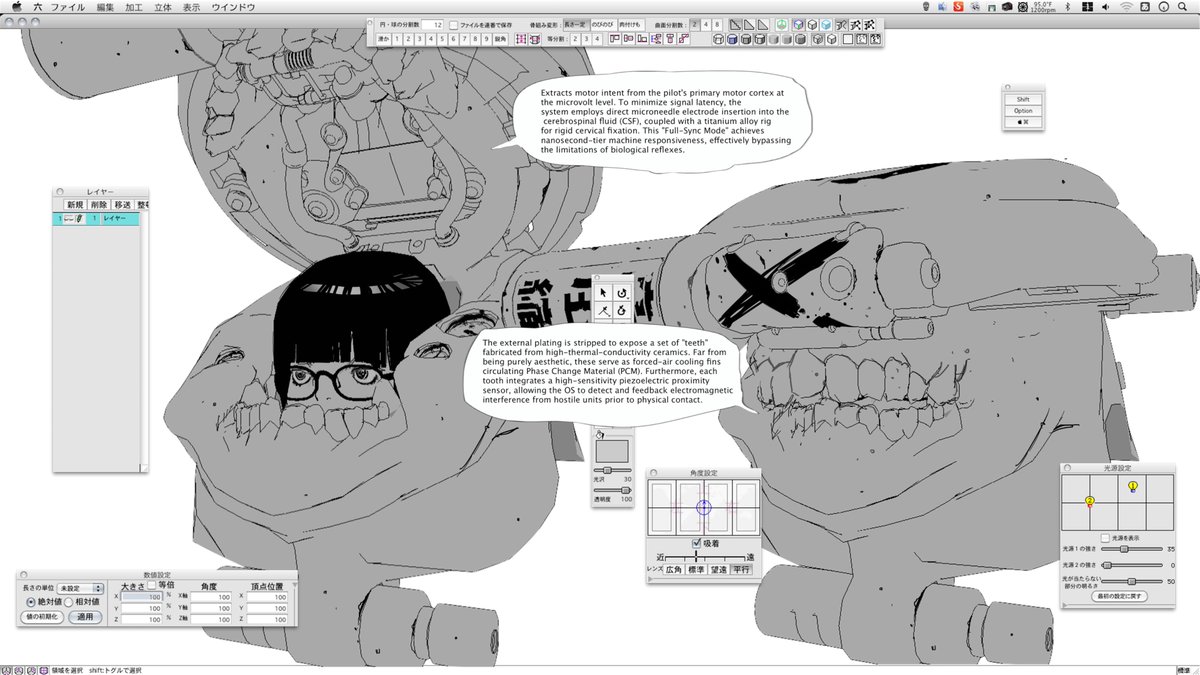Select the rotate tool beside the arrow tool
Viewport: 1200px width, 675px height.
click(x=622, y=293)
